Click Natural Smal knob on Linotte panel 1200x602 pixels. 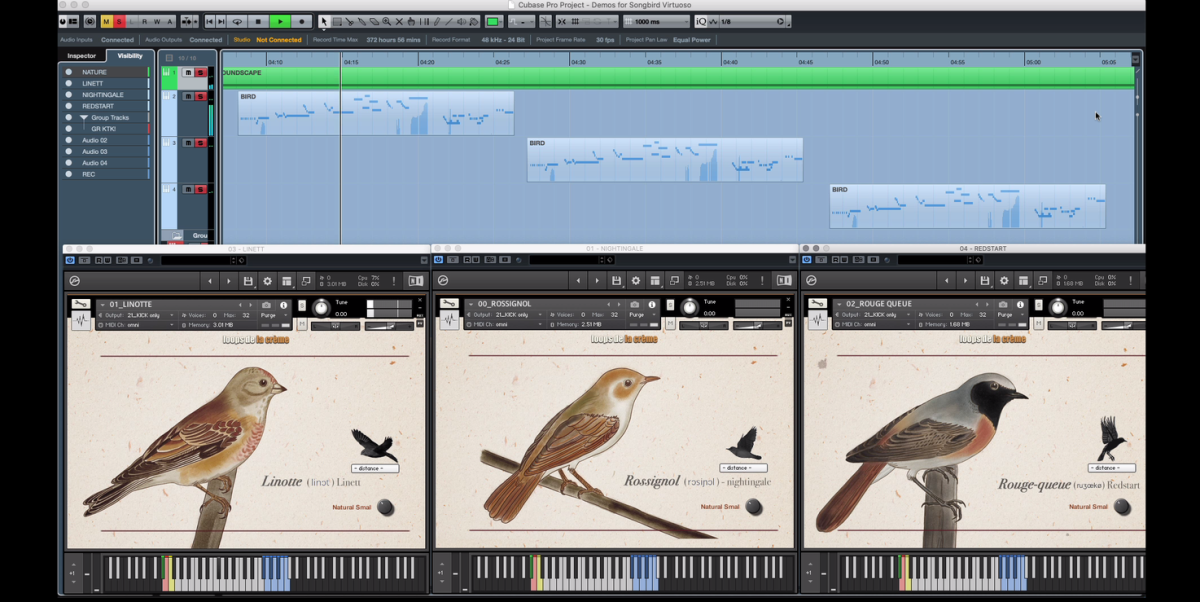click(385, 507)
